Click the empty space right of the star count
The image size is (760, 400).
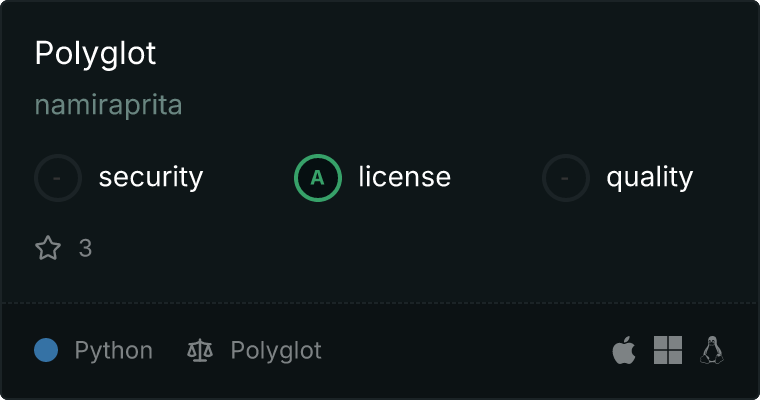point(400,248)
